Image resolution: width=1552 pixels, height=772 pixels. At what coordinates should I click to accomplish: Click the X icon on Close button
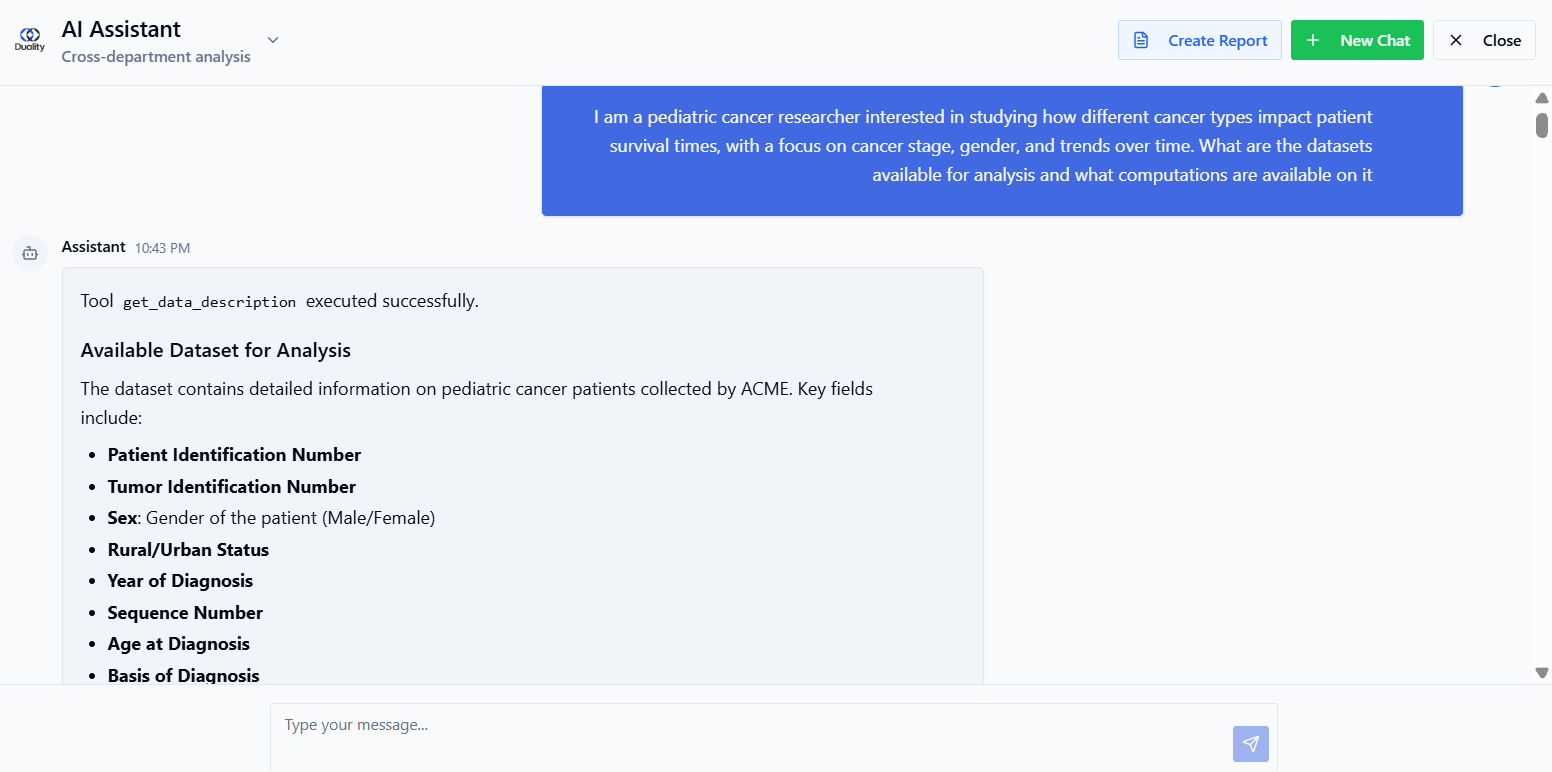pyautogui.click(x=1456, y=40)
